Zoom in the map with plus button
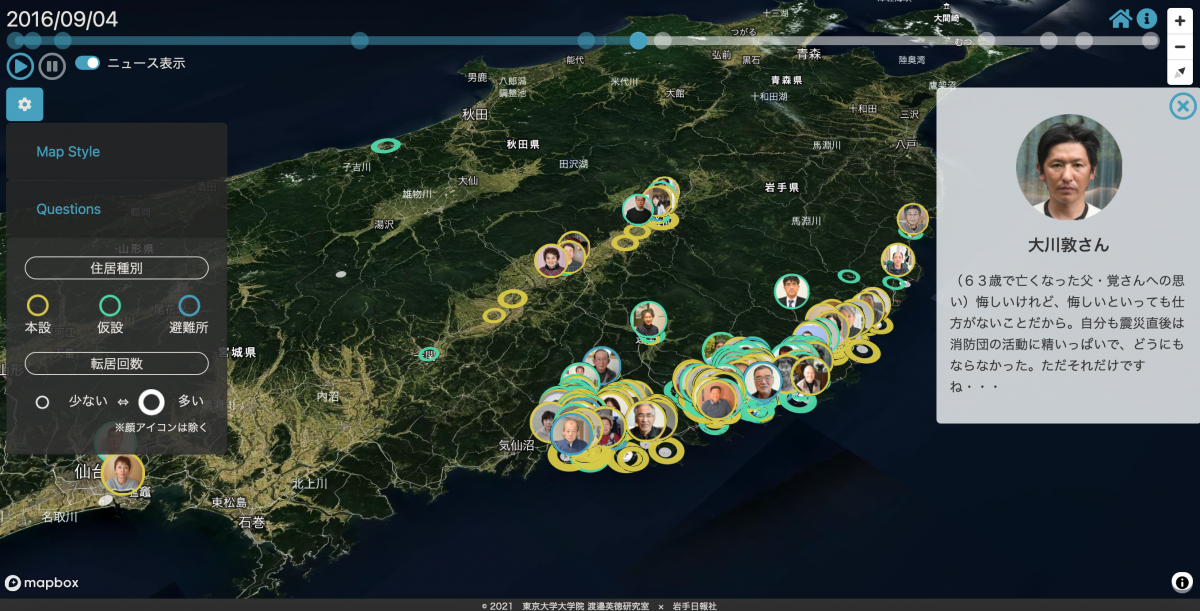Viewport: 1200px width, 611px height. click(x=1180, y=20)
